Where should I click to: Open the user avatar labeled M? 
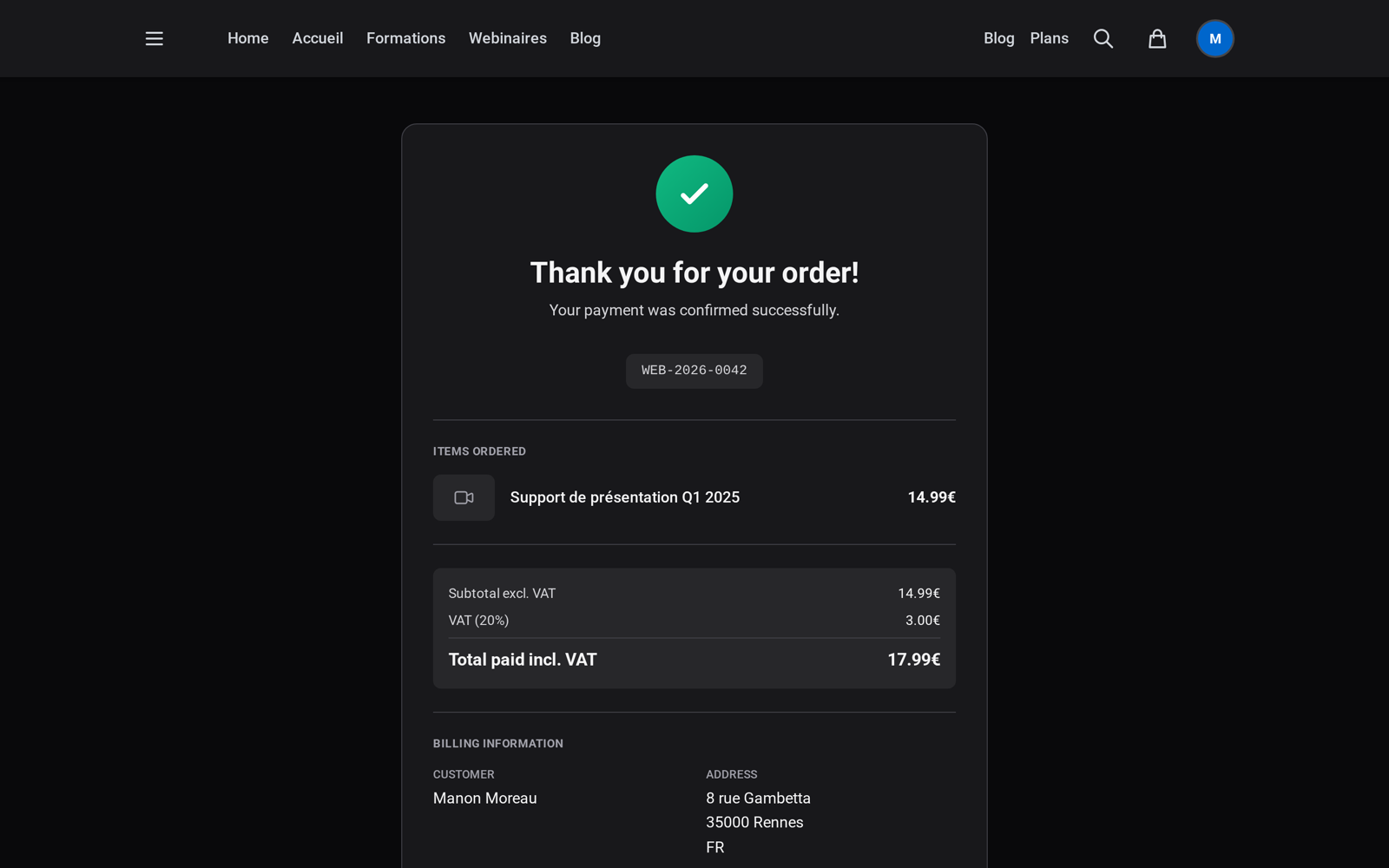1215,38
